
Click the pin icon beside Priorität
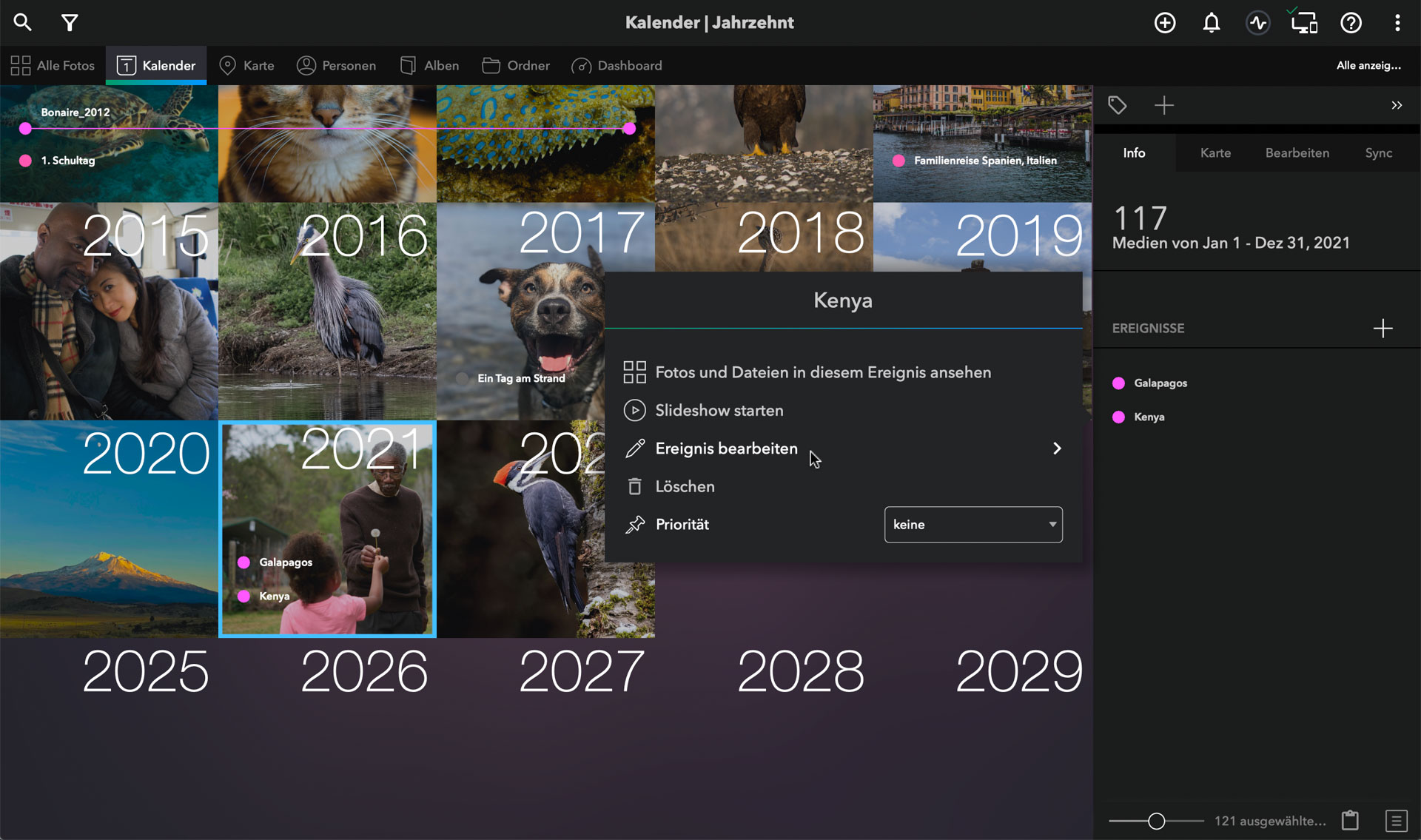634,525
